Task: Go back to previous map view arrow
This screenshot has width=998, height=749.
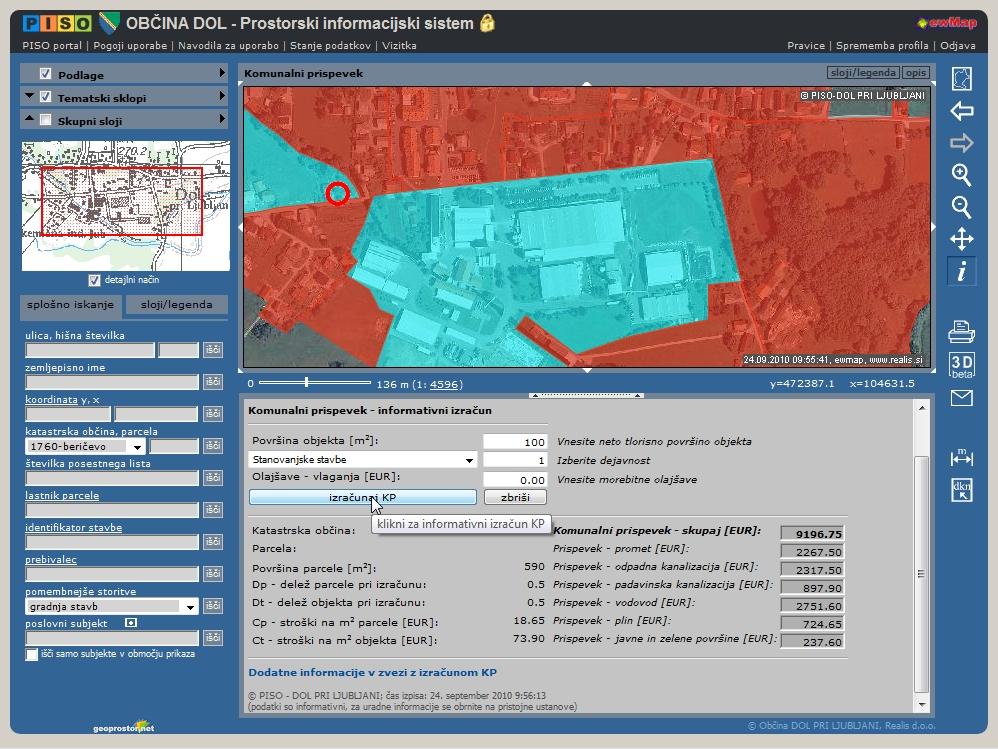Action: [x=961, y=111]
